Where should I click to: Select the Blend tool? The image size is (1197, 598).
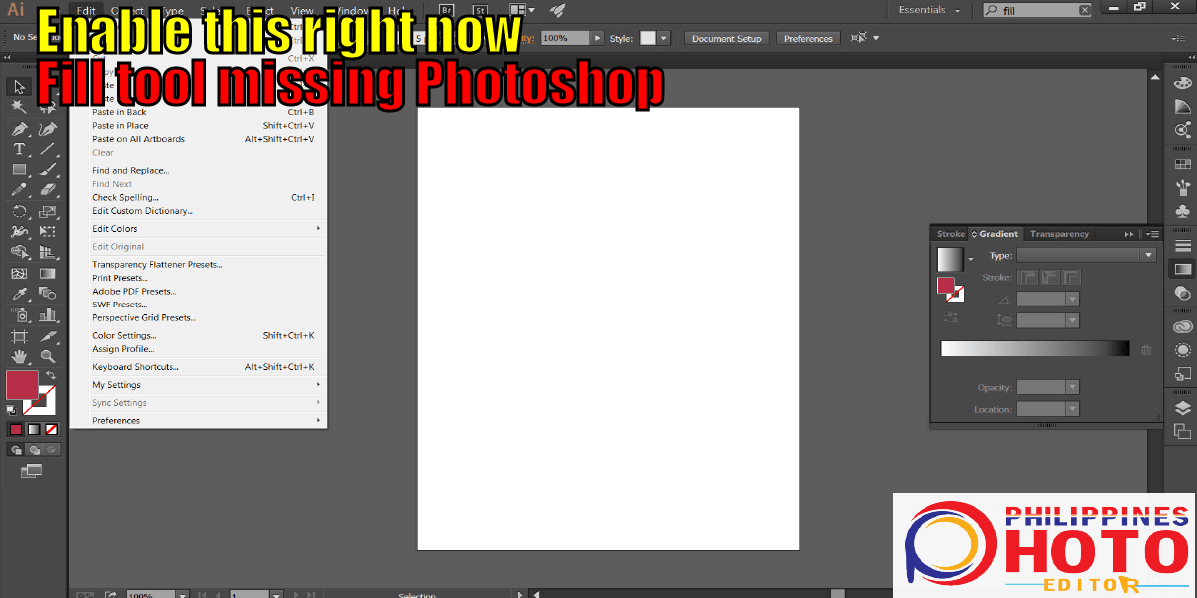tap(47, 293)
